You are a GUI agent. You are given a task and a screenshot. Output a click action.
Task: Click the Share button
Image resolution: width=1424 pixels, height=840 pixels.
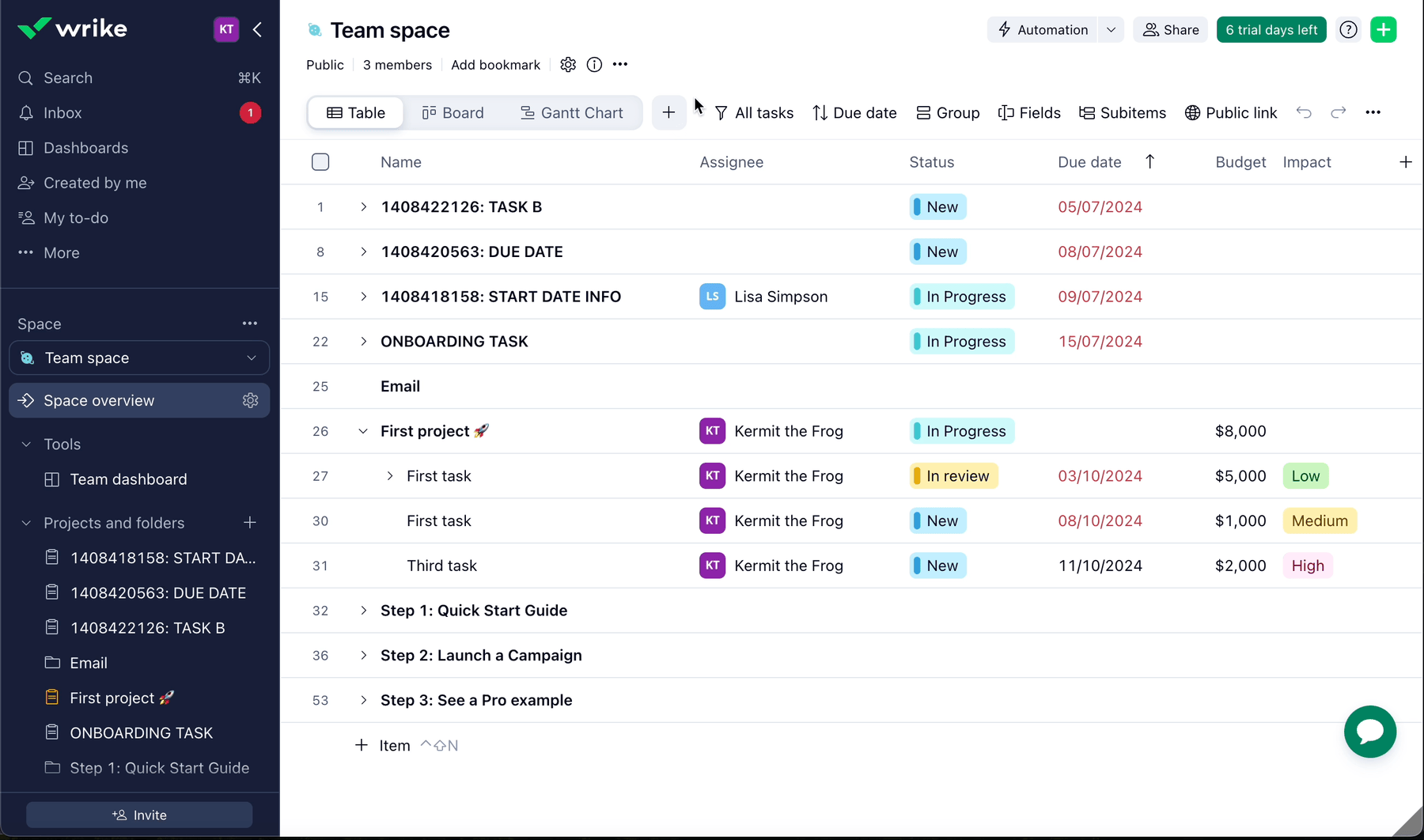point(1170,30)
